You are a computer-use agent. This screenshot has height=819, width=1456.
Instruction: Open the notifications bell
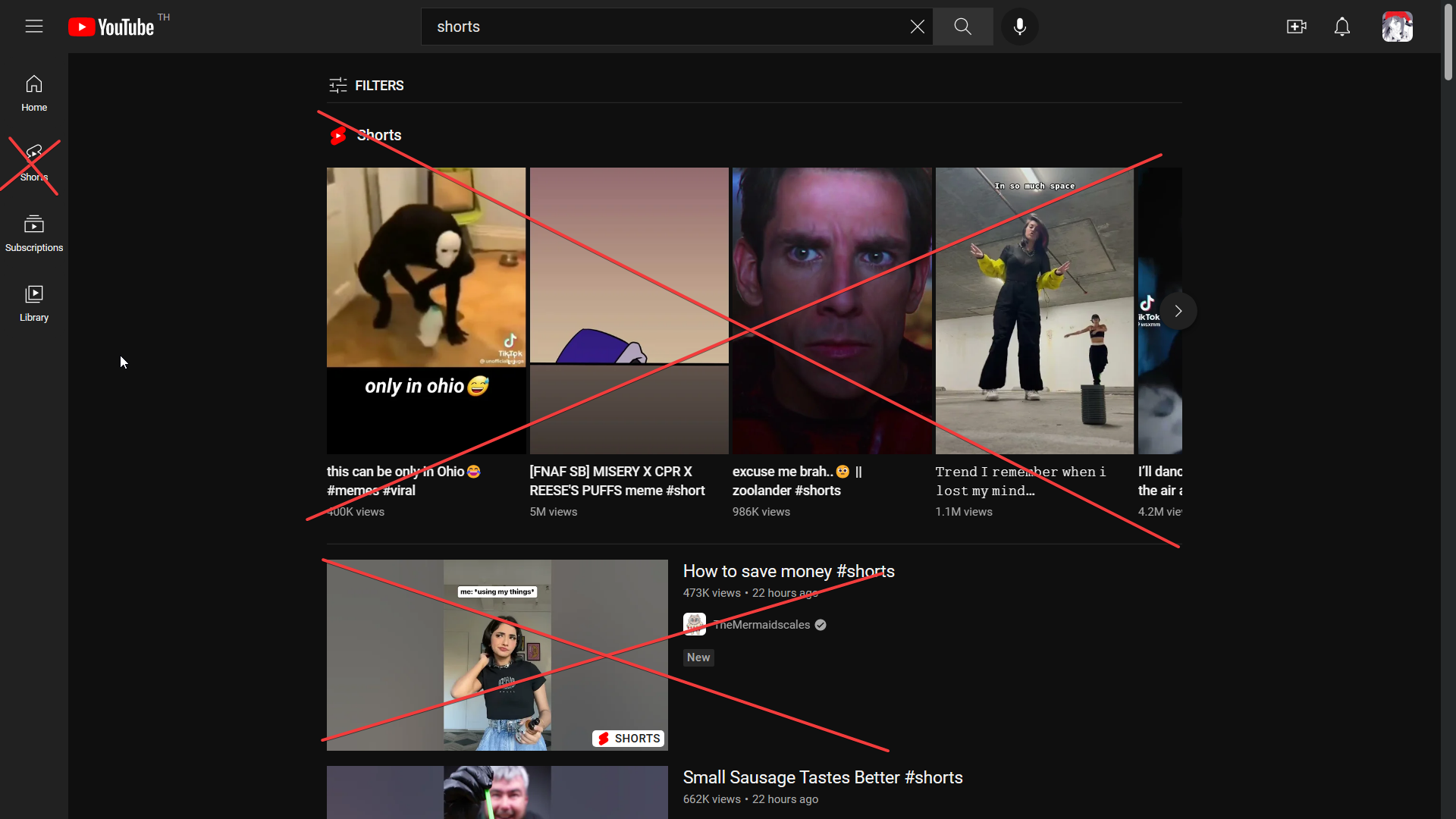point(1341,27)
